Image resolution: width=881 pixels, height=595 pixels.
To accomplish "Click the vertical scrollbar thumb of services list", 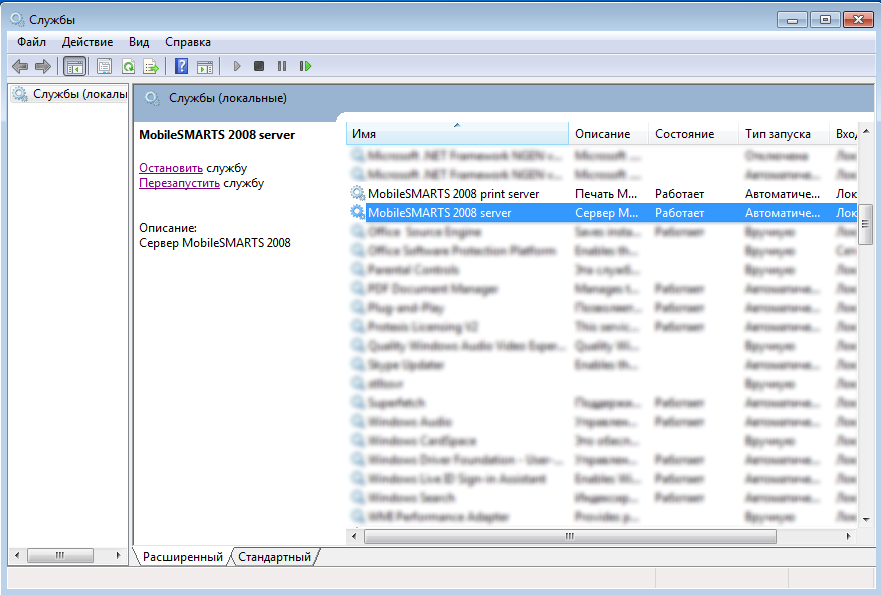I will pos(865,224).
